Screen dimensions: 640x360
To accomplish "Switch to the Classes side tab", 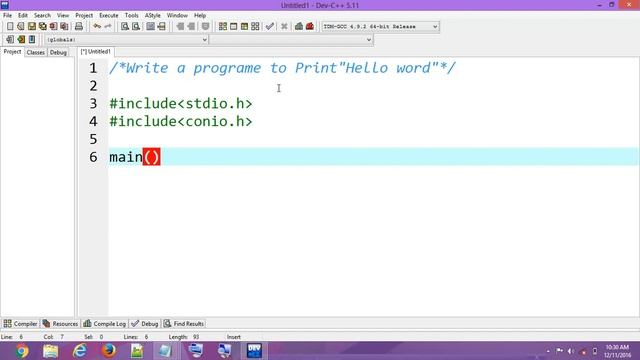I will pyautogui.click(x=36, y=52).
